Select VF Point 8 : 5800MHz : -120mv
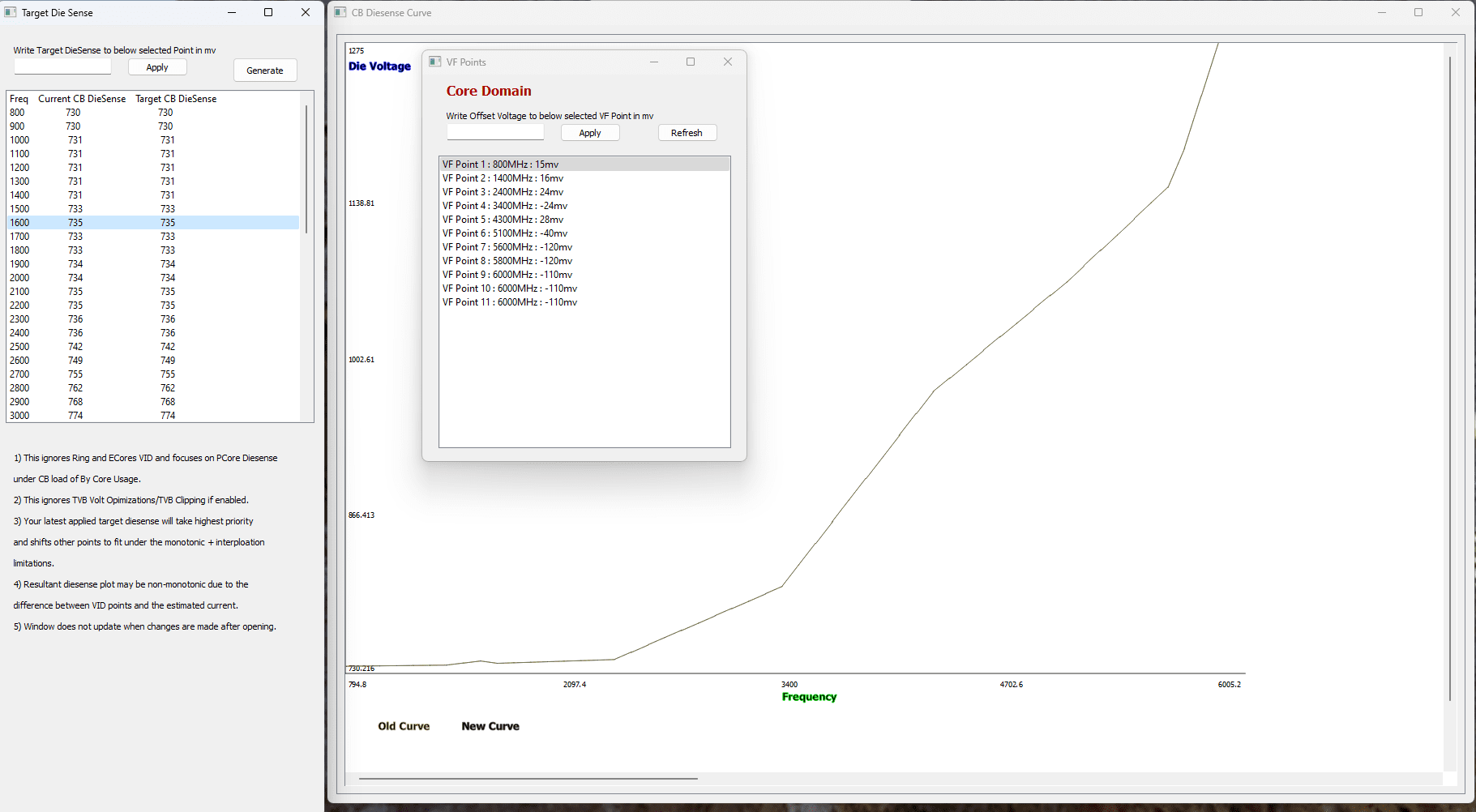The width and height of the screenshot is (1476, 812). click(584, 261)
